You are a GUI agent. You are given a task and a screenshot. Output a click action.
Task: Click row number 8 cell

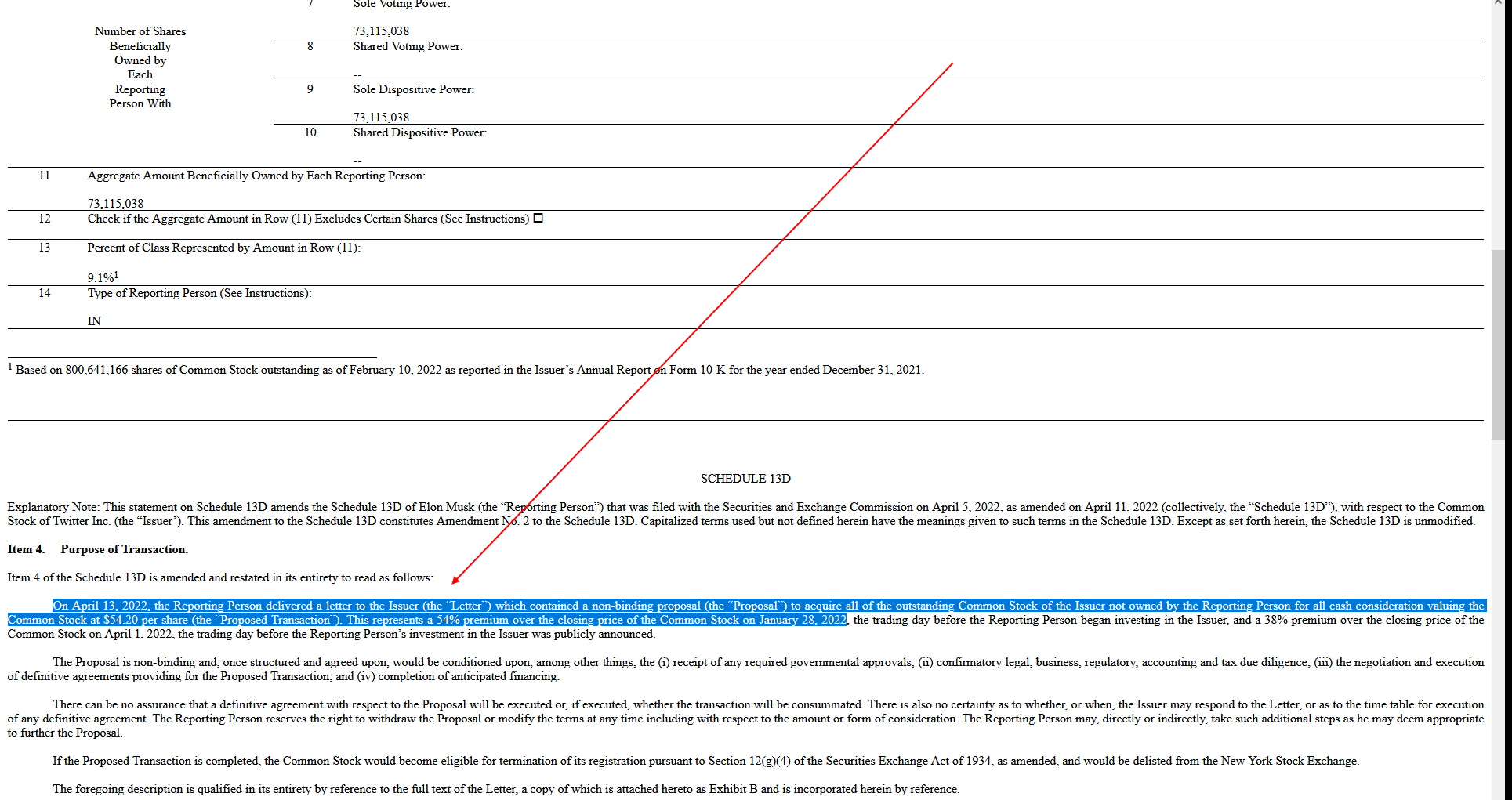(310, 46)
